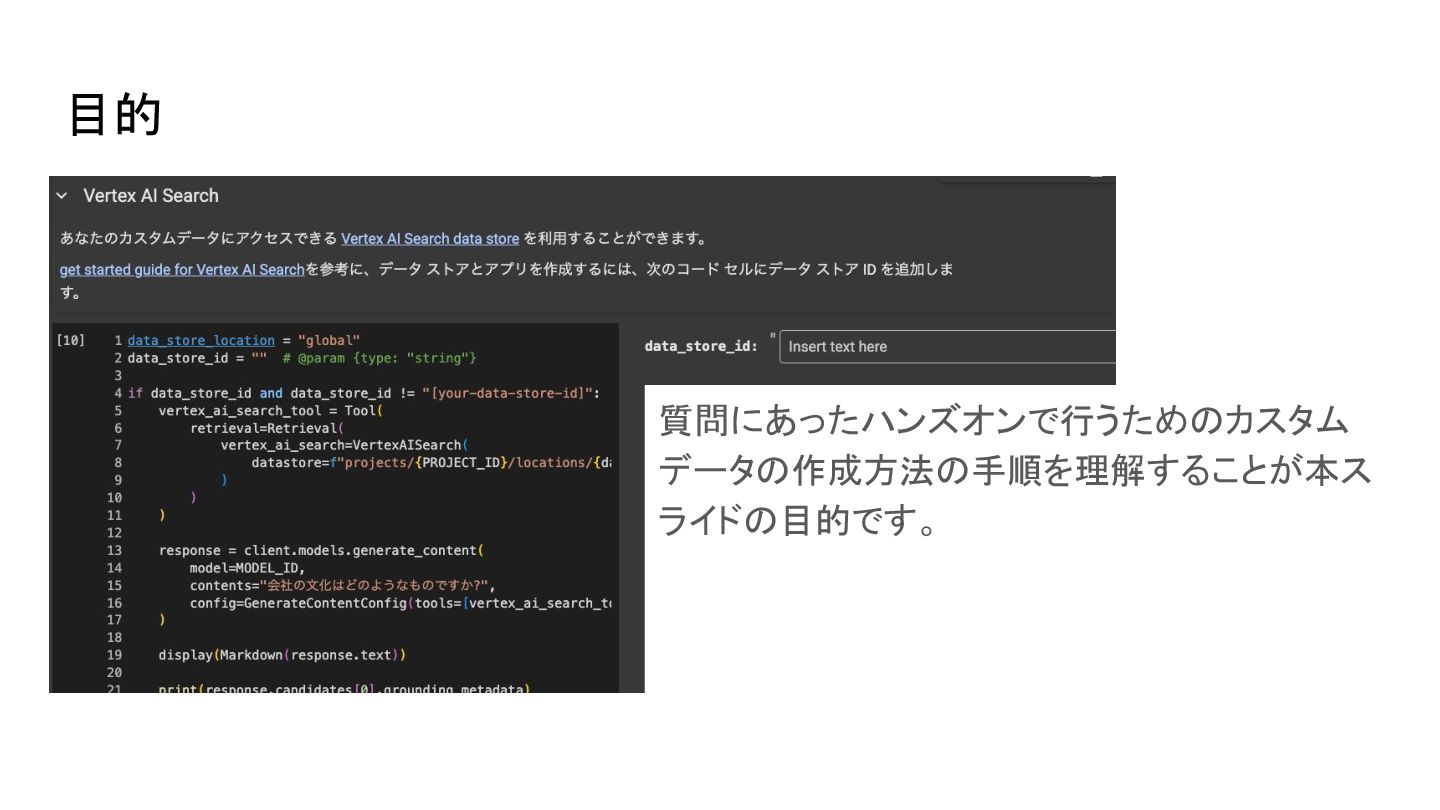
Task: Click the model=MODEL_ID line
Action: pos(247,568)
